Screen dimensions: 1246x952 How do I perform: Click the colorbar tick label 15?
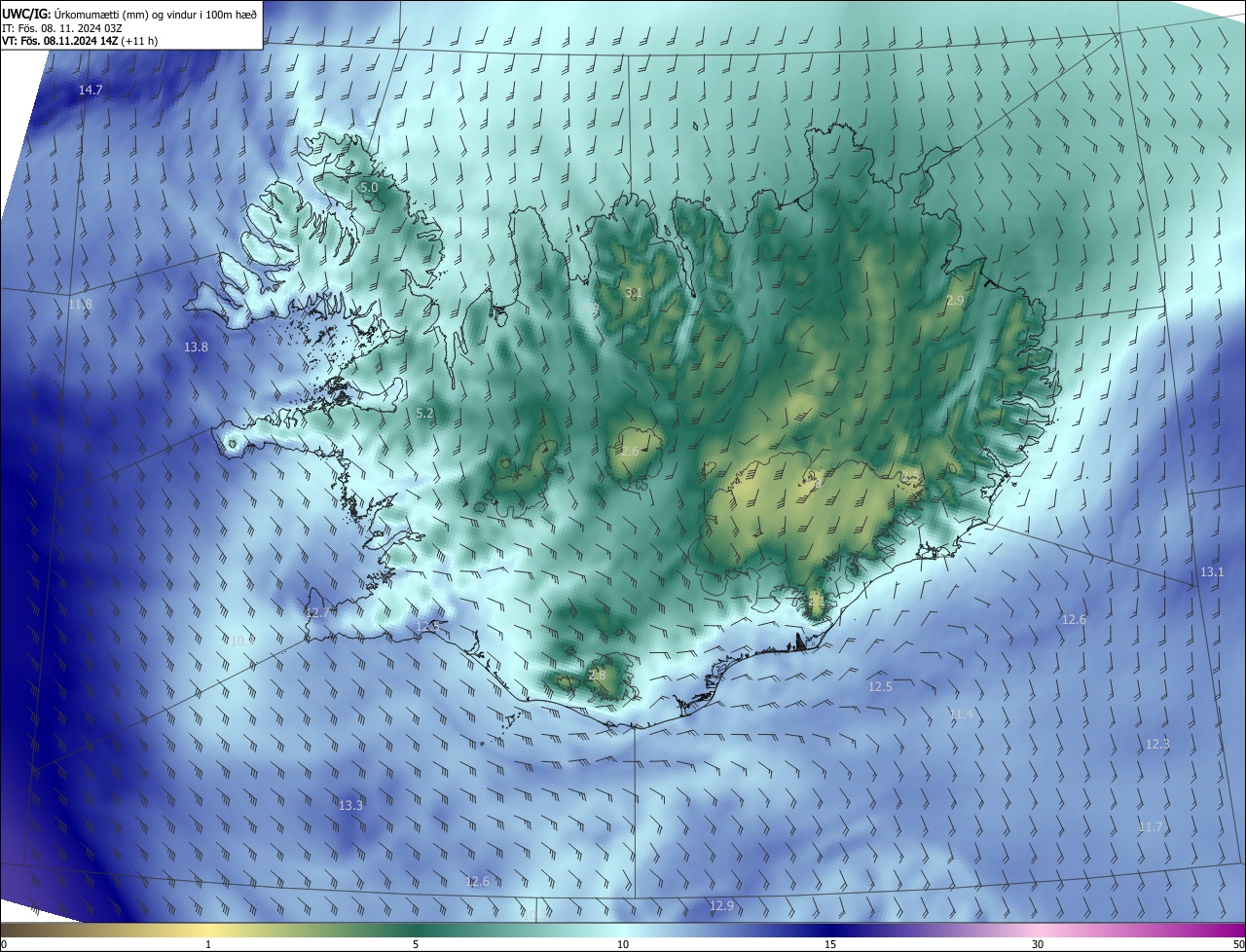click(x=830, y=944)
